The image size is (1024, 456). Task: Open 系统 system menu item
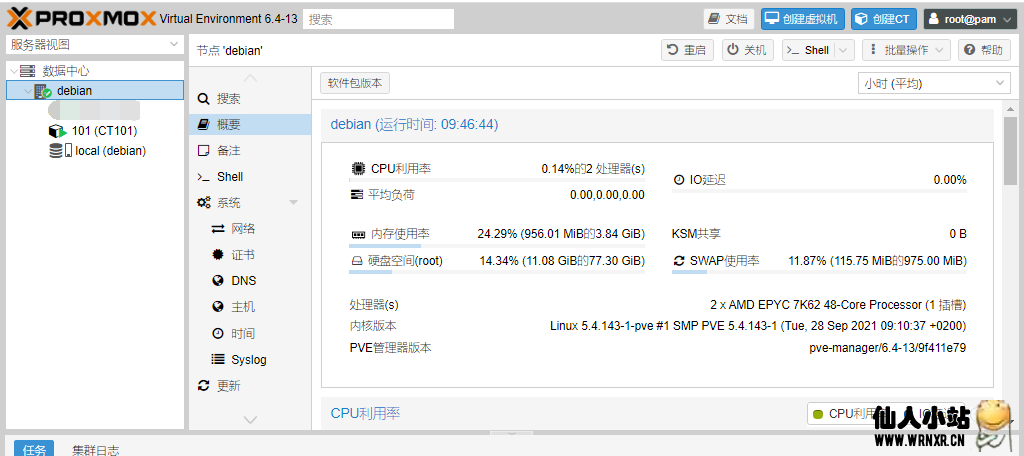[250, 203]
